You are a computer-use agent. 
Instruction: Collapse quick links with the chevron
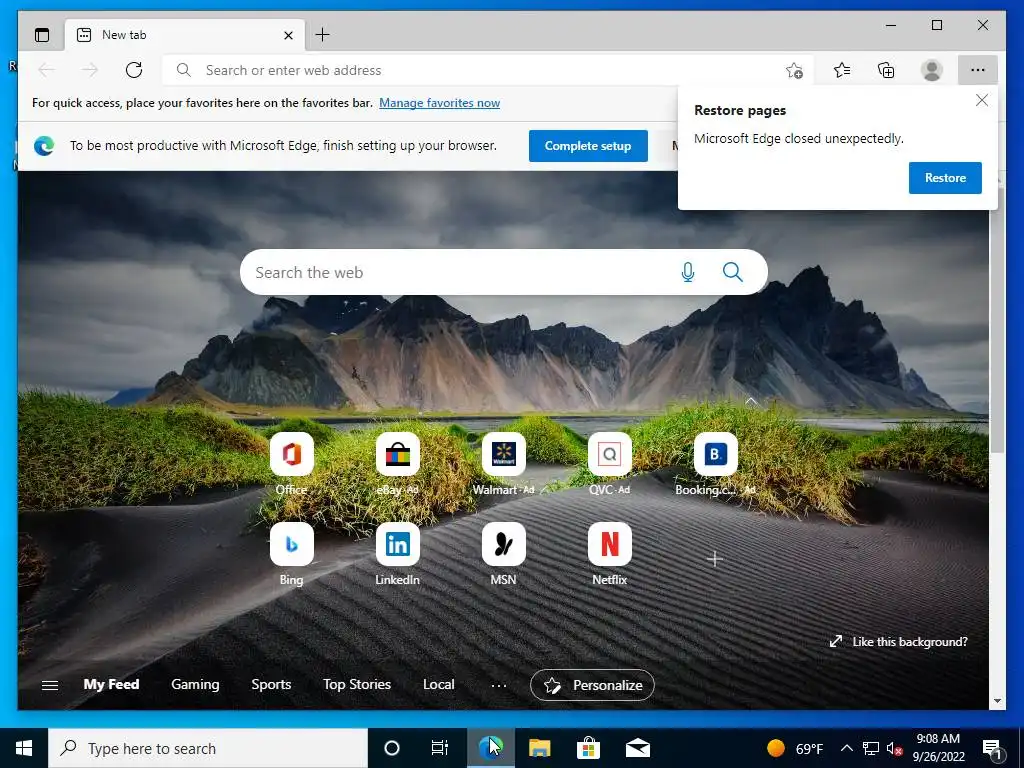(751, 401)
